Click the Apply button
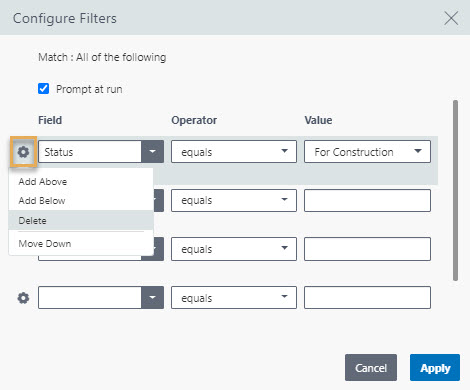Viewport: 470px width, 390px height. coord(435,368)
